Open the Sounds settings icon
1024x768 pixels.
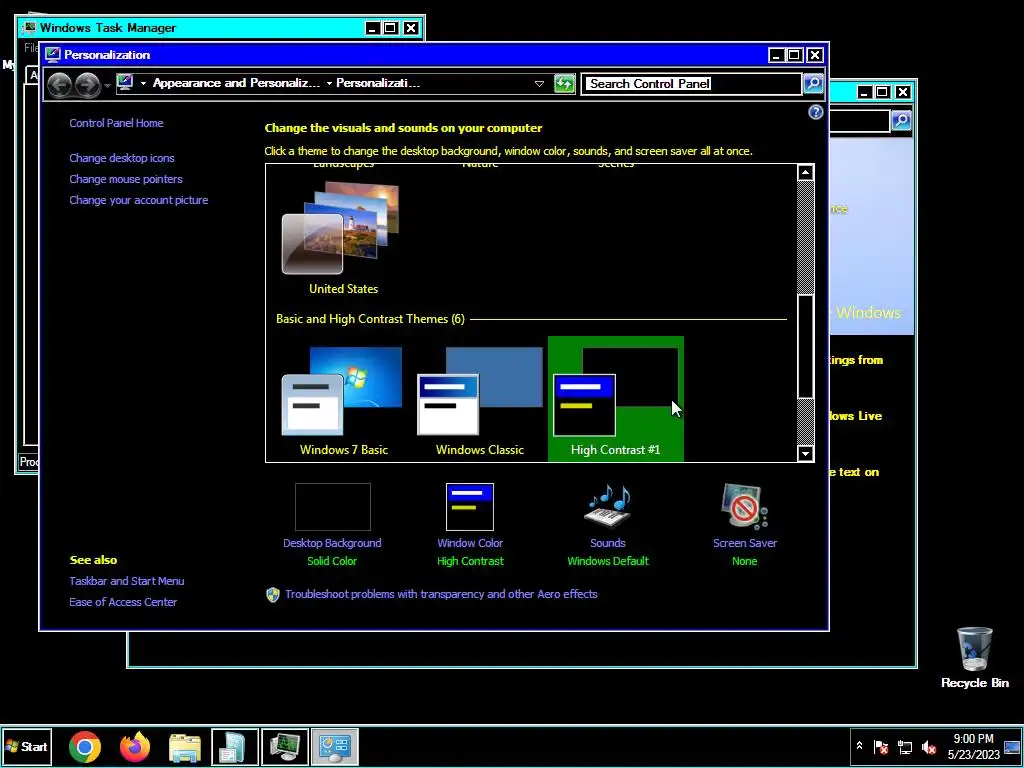tap(607, 505)
